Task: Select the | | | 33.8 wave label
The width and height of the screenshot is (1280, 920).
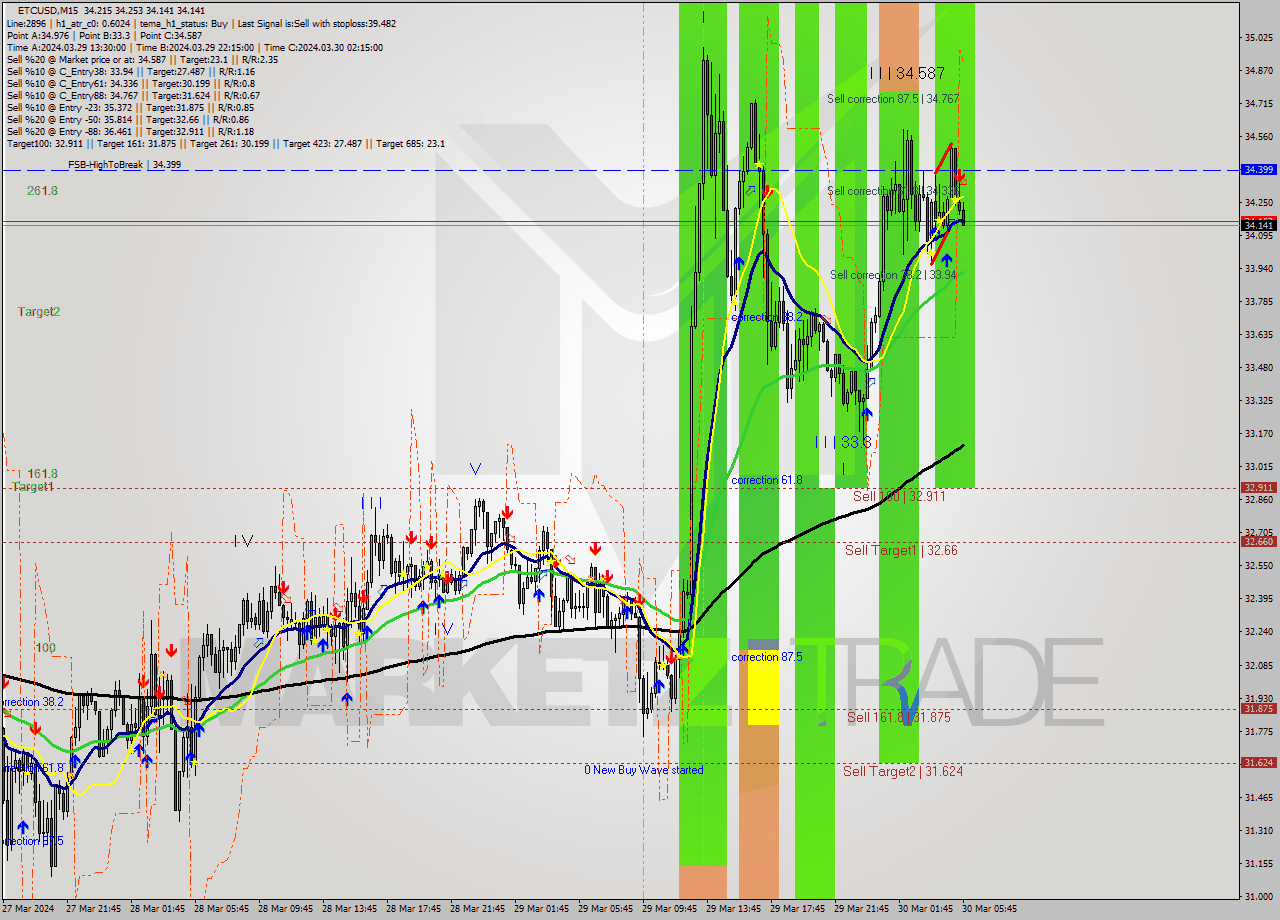Action: 843,441
